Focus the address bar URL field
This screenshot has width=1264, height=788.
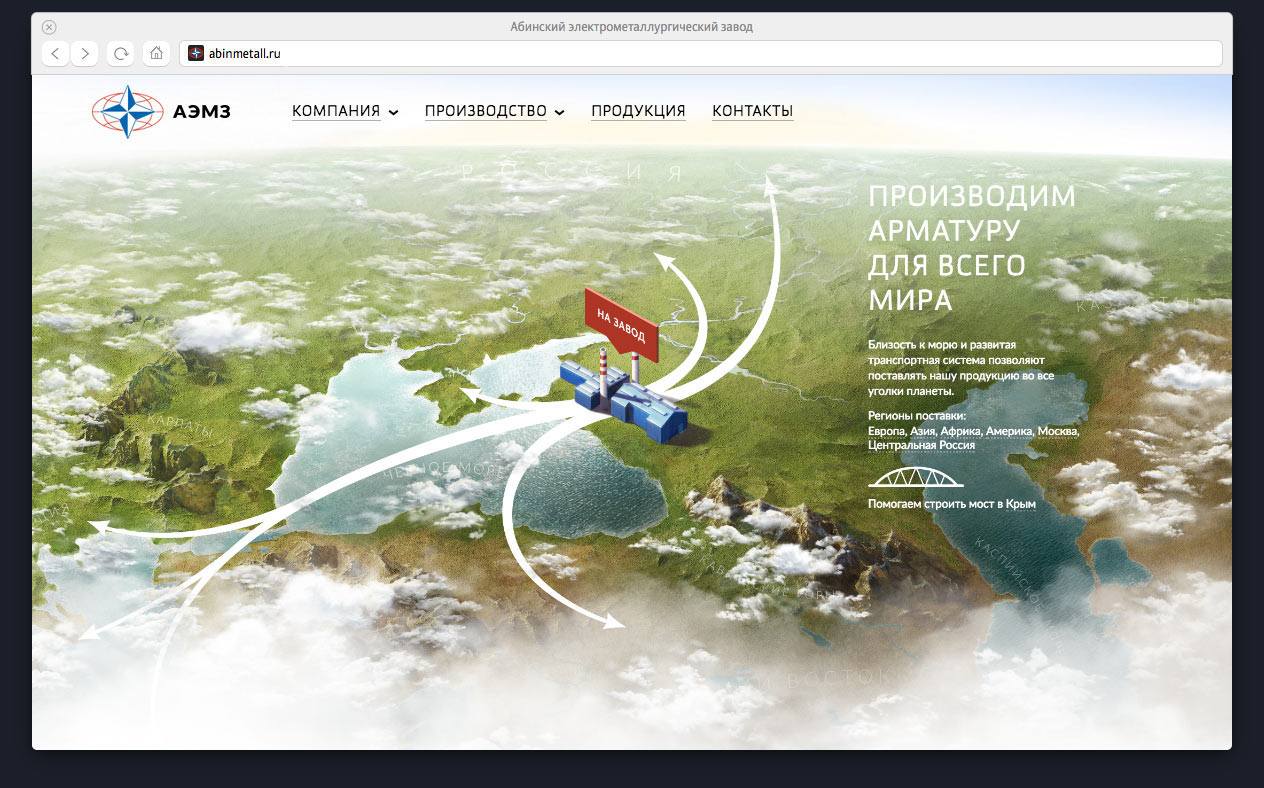click(700, 53)
